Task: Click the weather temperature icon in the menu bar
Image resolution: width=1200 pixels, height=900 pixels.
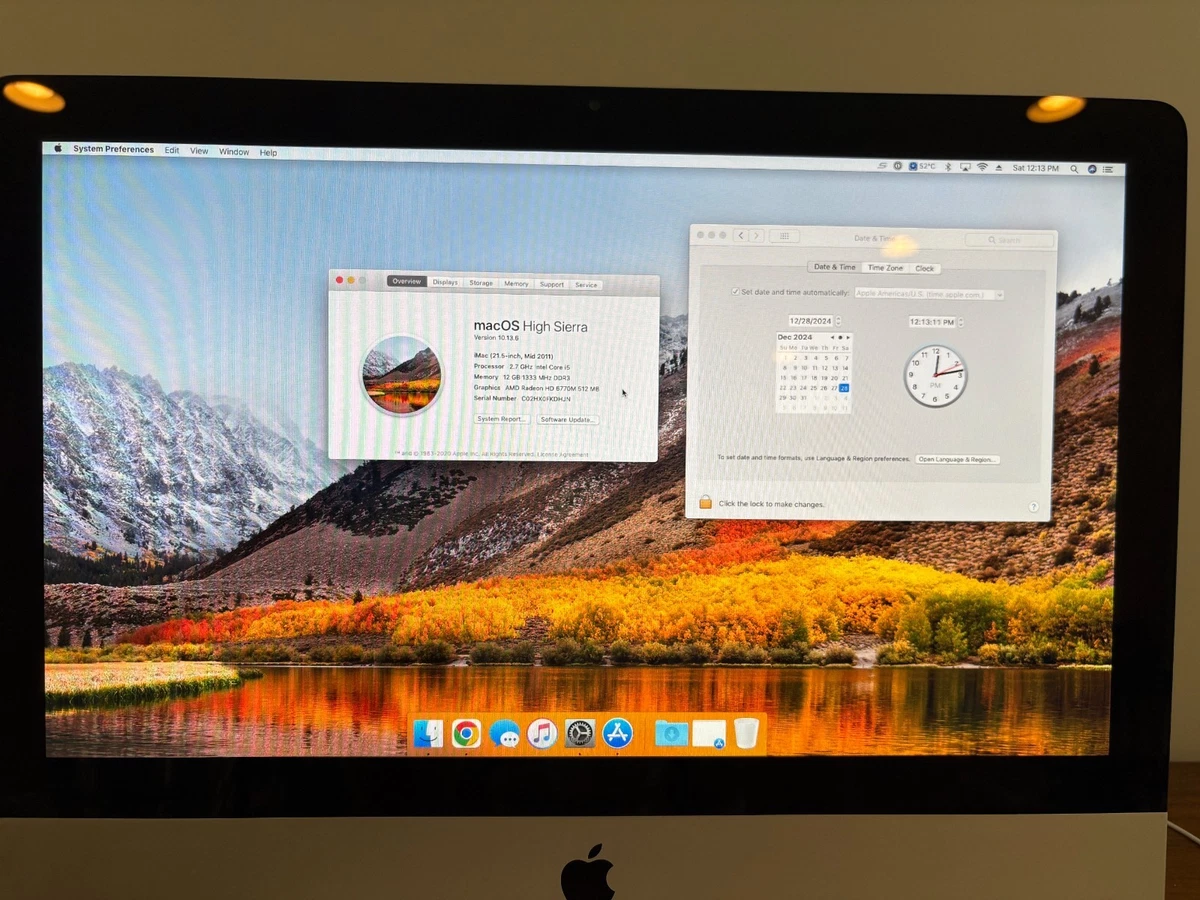Action: [x=913, y=167]
